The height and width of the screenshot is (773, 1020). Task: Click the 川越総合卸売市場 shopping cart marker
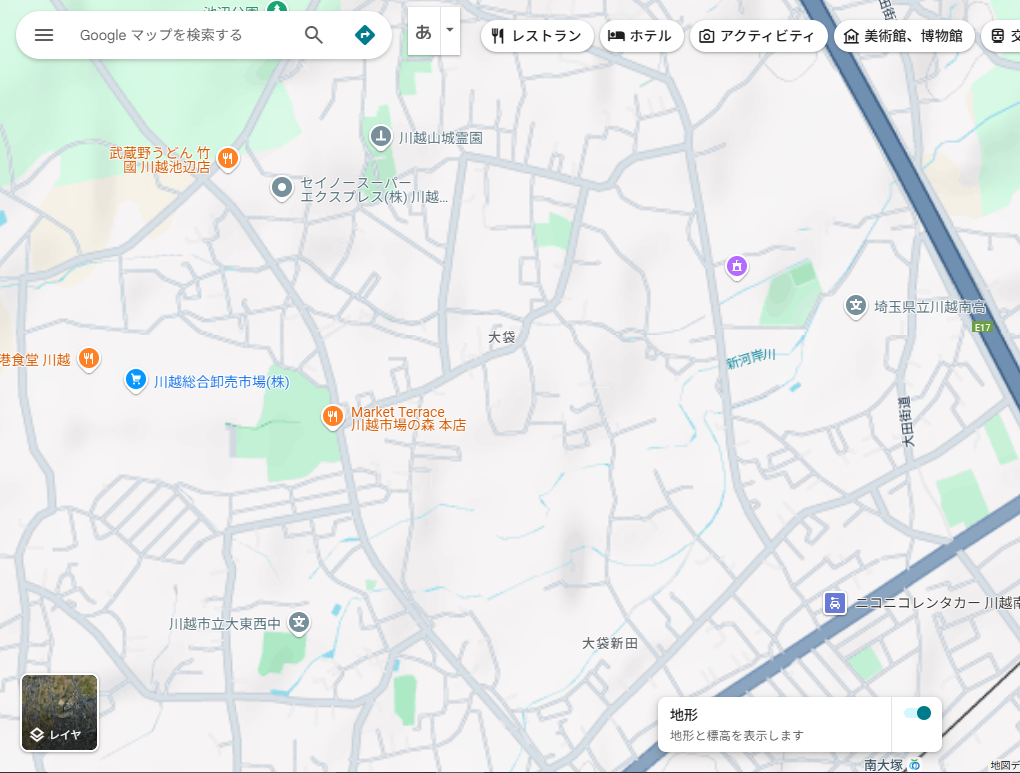(x=135, y=380)
